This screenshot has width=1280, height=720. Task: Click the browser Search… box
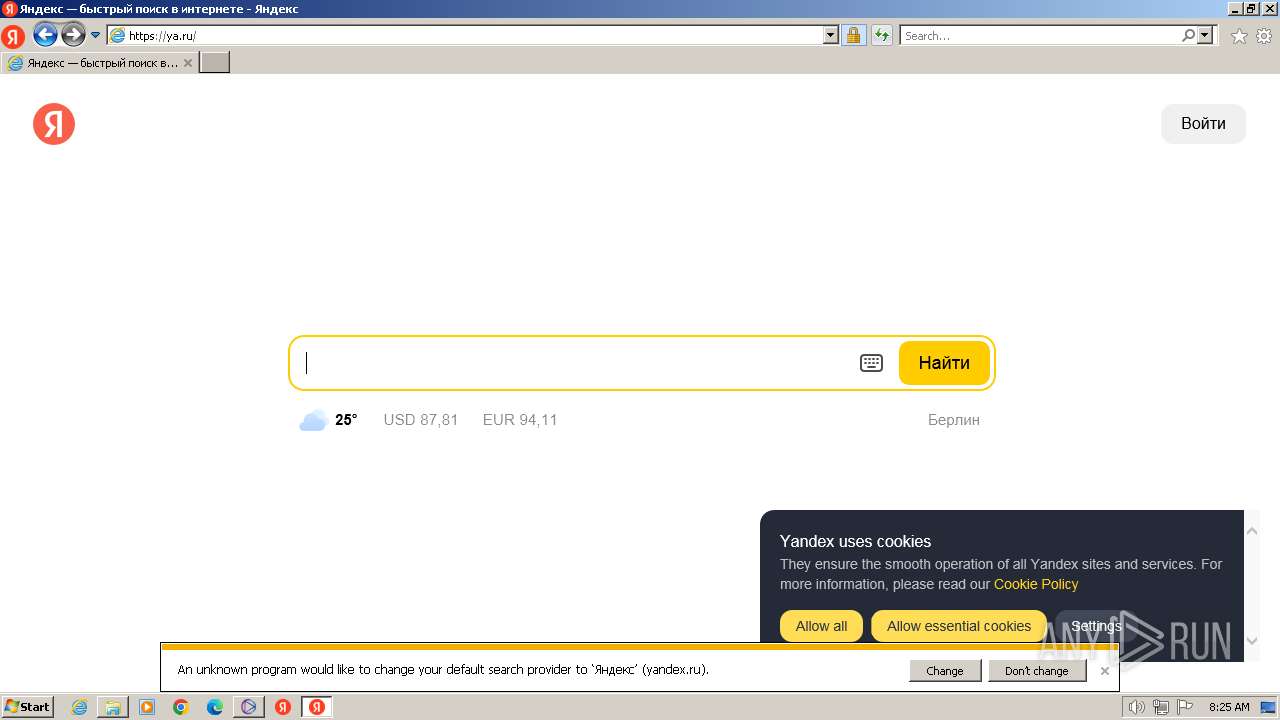(x=1040, y=35)
